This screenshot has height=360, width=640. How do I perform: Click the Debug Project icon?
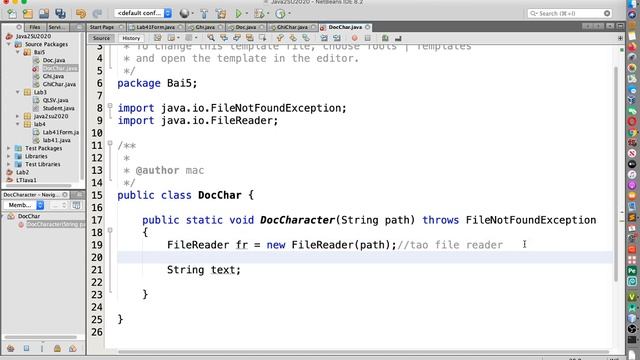[259, 13]
